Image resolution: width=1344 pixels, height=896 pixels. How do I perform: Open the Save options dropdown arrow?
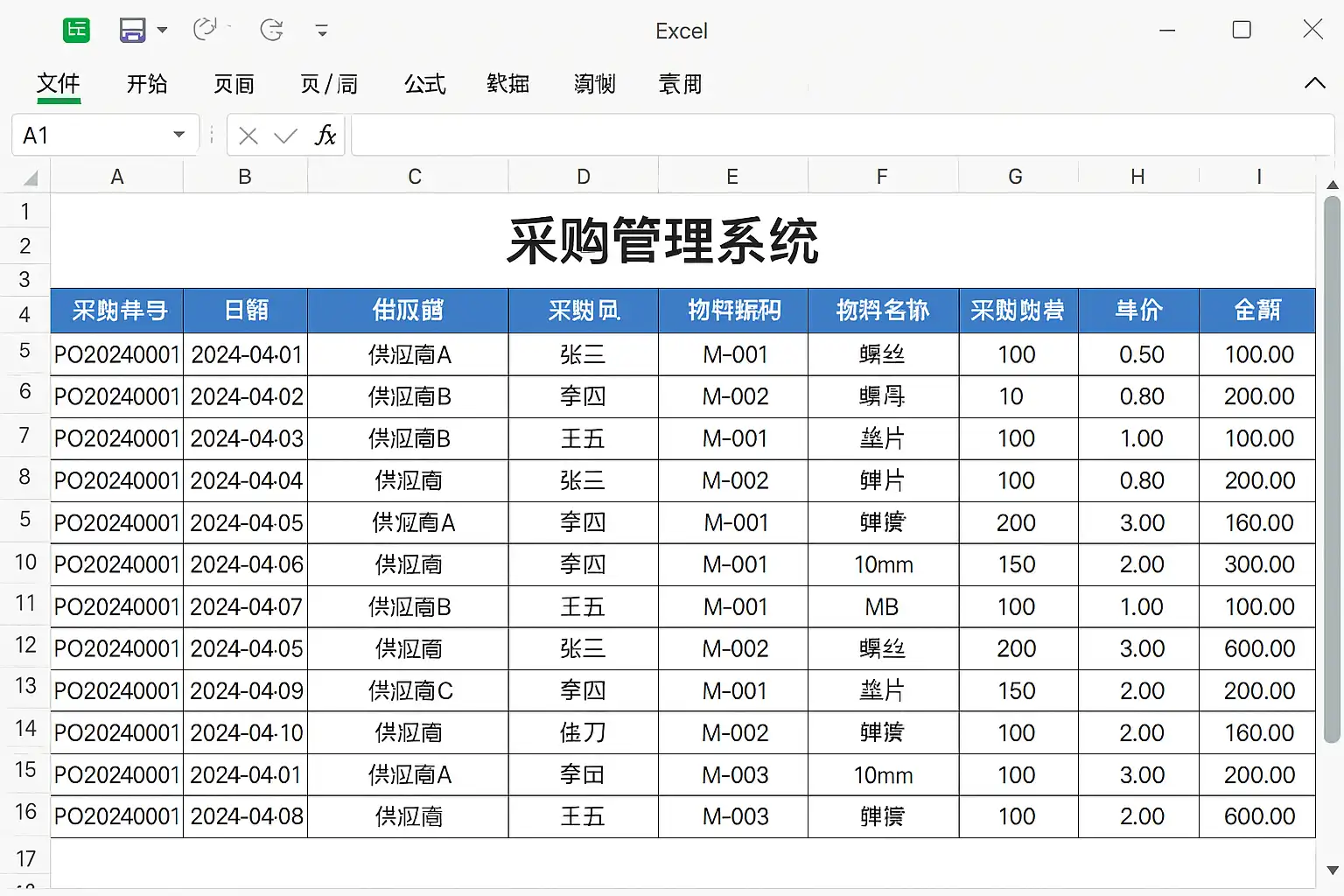pyautogui.click(x=162, y=31)
